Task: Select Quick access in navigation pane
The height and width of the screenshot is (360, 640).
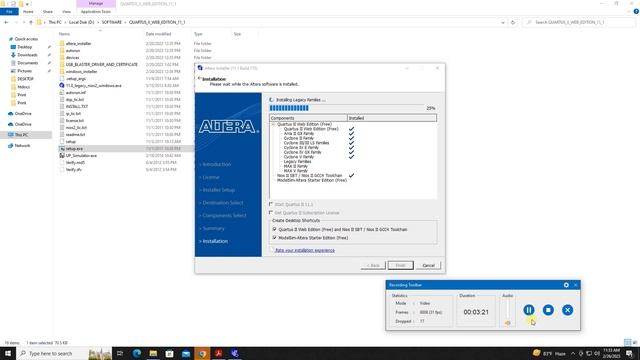Action: pyautogui.click(x=26, y=39)
